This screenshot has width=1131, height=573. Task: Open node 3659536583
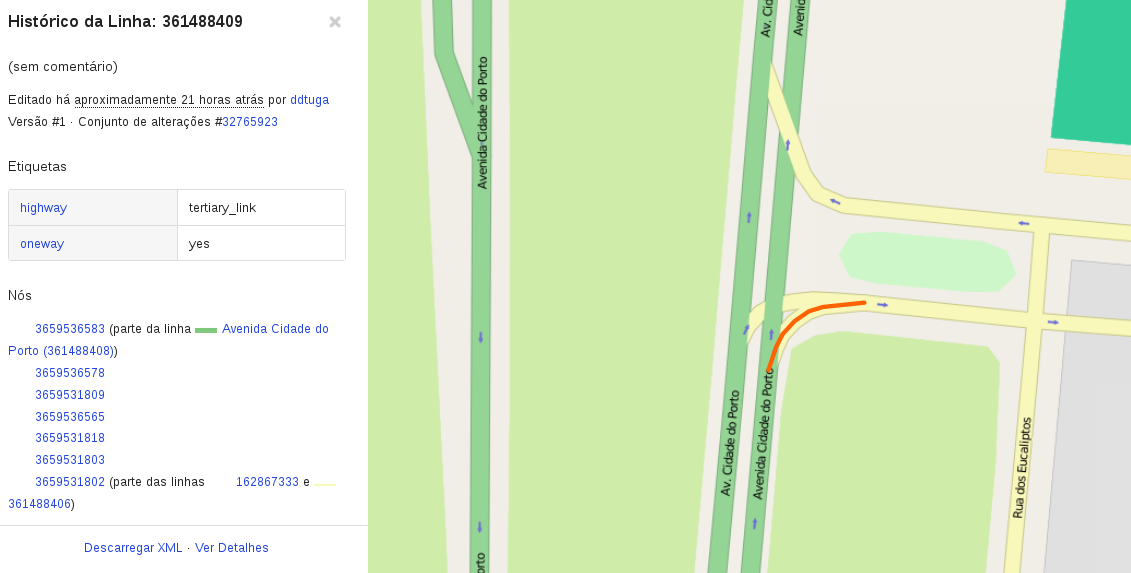click(70, 329)
